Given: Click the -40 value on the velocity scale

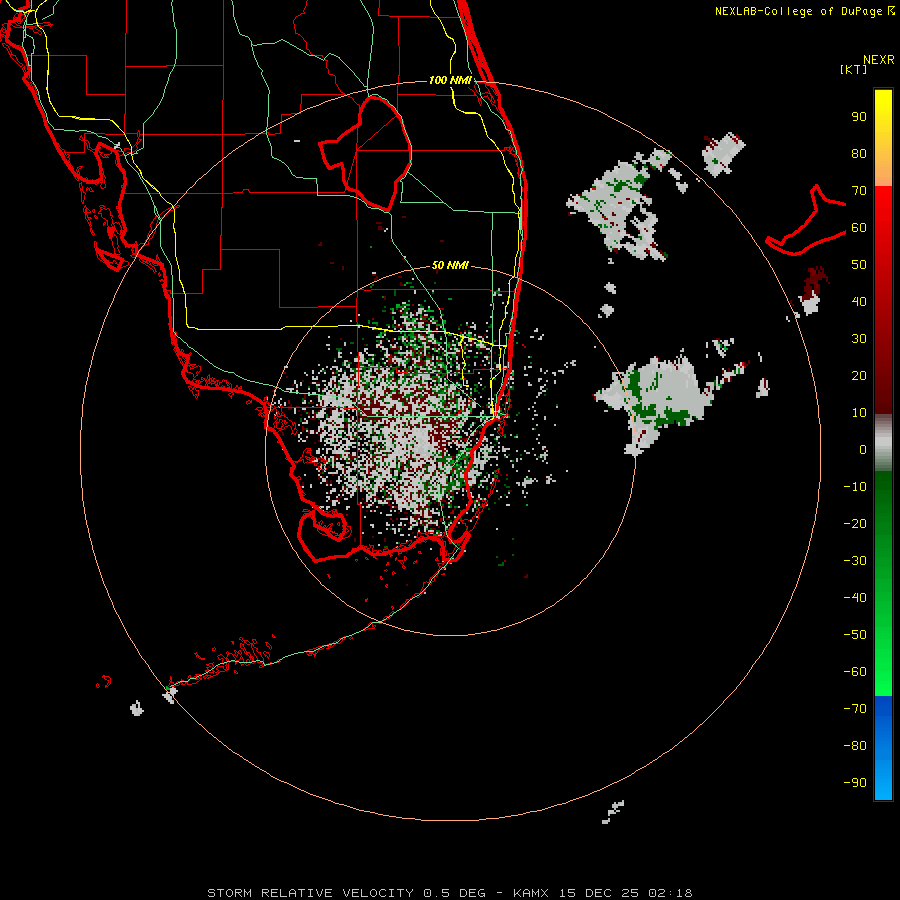Looking at the screenshot, I should (x=855, y=598).
